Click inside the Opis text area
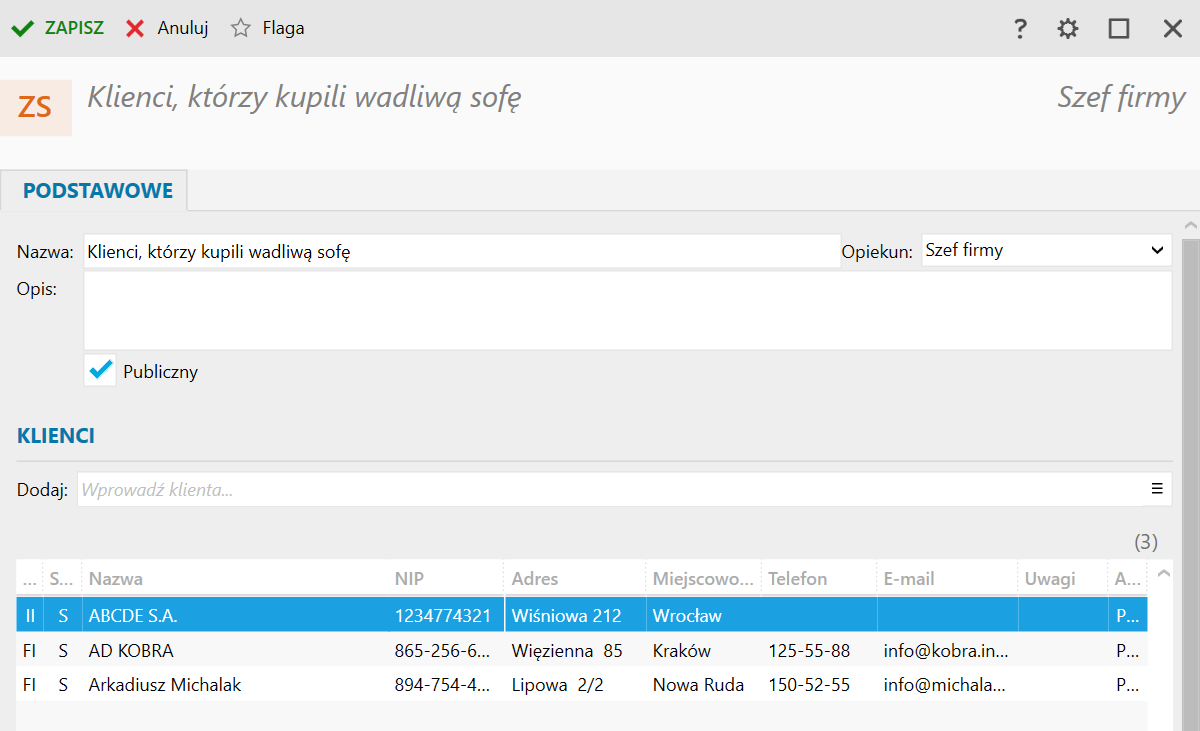The width and height of the screenshot is (1200, 731). pos(626,310)
